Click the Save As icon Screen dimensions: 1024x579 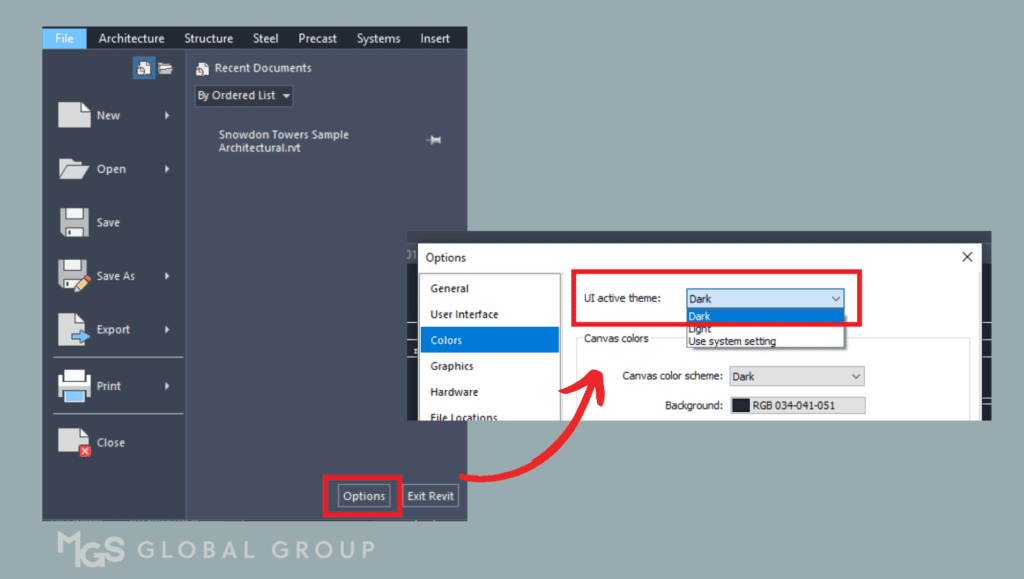pyautogui.click(x=75, y=276)
